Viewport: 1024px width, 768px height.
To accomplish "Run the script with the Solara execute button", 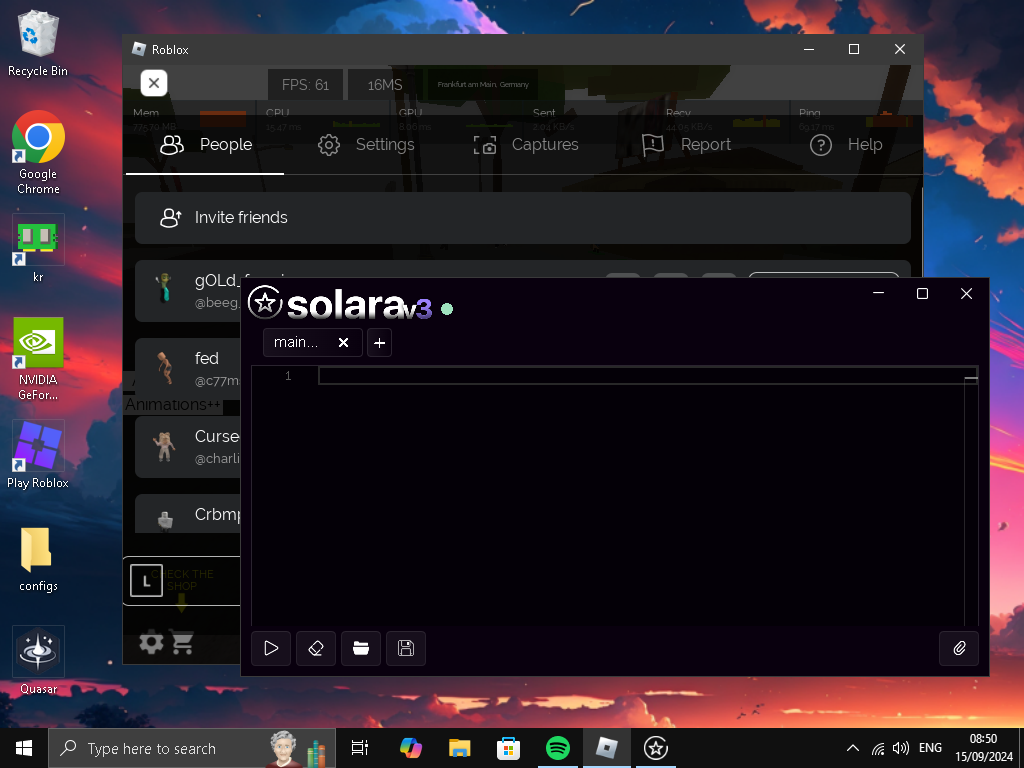I will 271,648.
